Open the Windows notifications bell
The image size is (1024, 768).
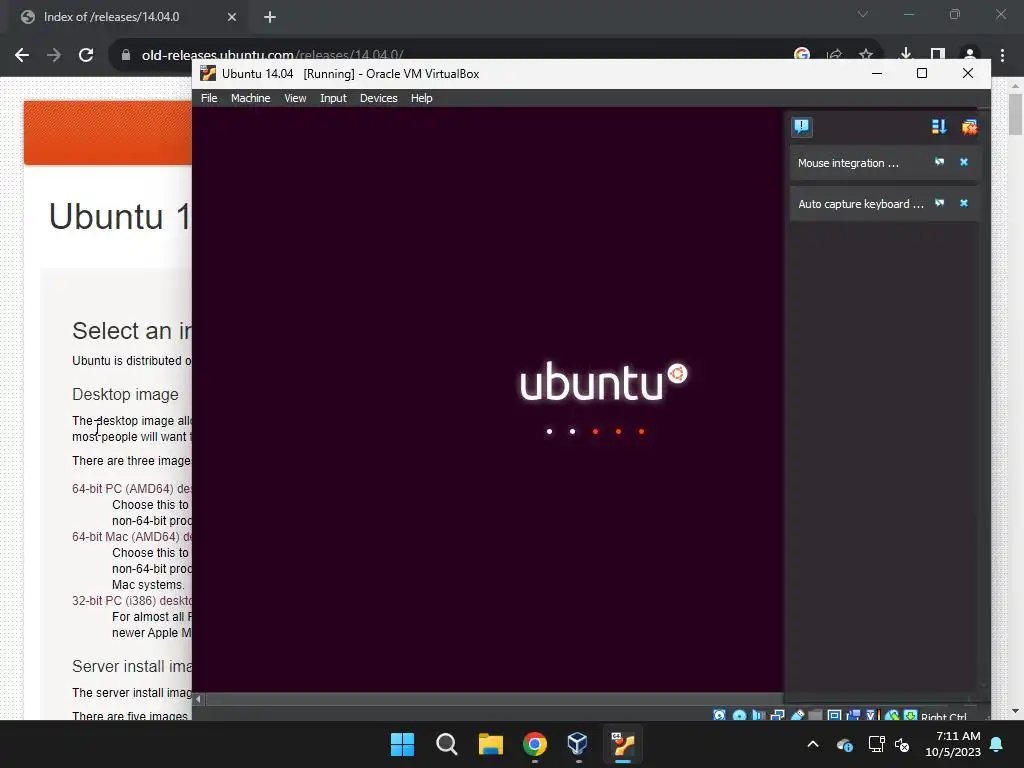coord(997,744)
